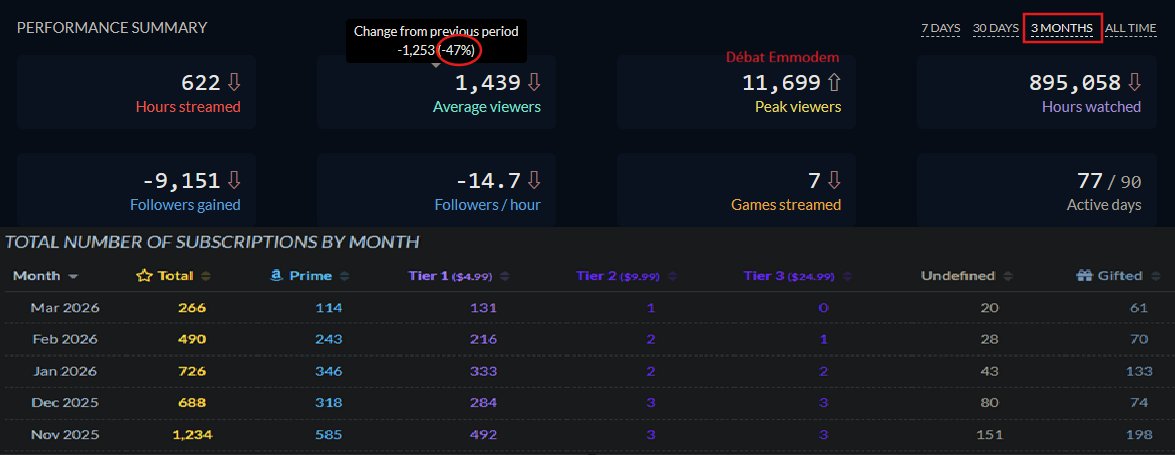This screenshot has height=455, width=1175.
Task: Click the Dec 2025 row label
Action: tap(65, 403)
